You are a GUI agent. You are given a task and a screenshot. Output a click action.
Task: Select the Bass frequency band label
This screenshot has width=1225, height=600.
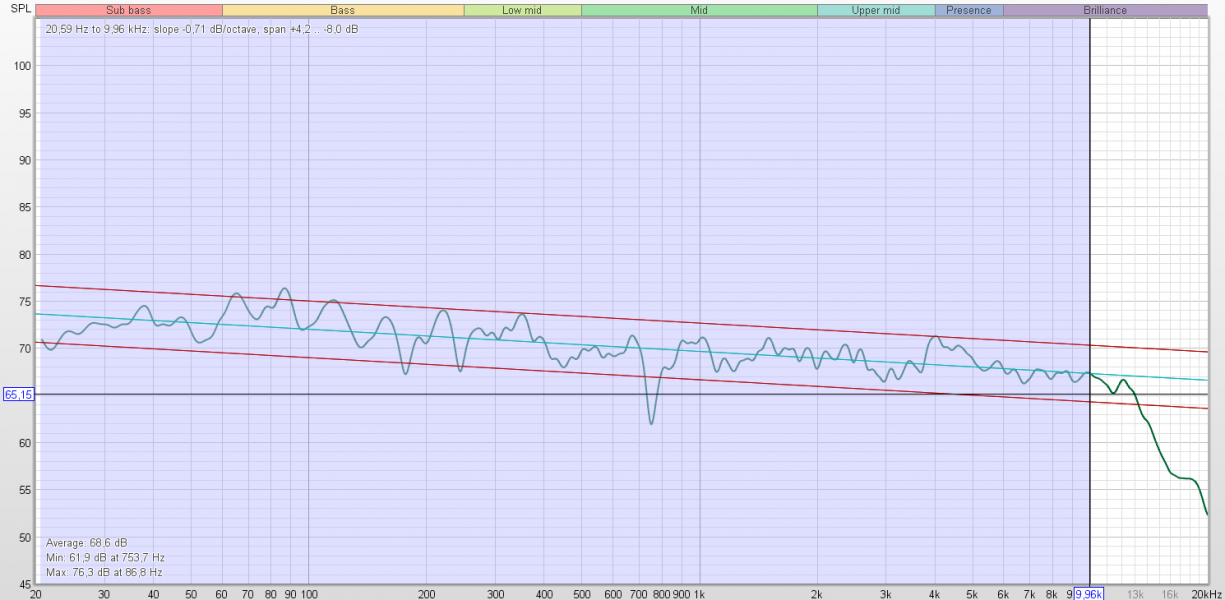click(x=343, y=10)
